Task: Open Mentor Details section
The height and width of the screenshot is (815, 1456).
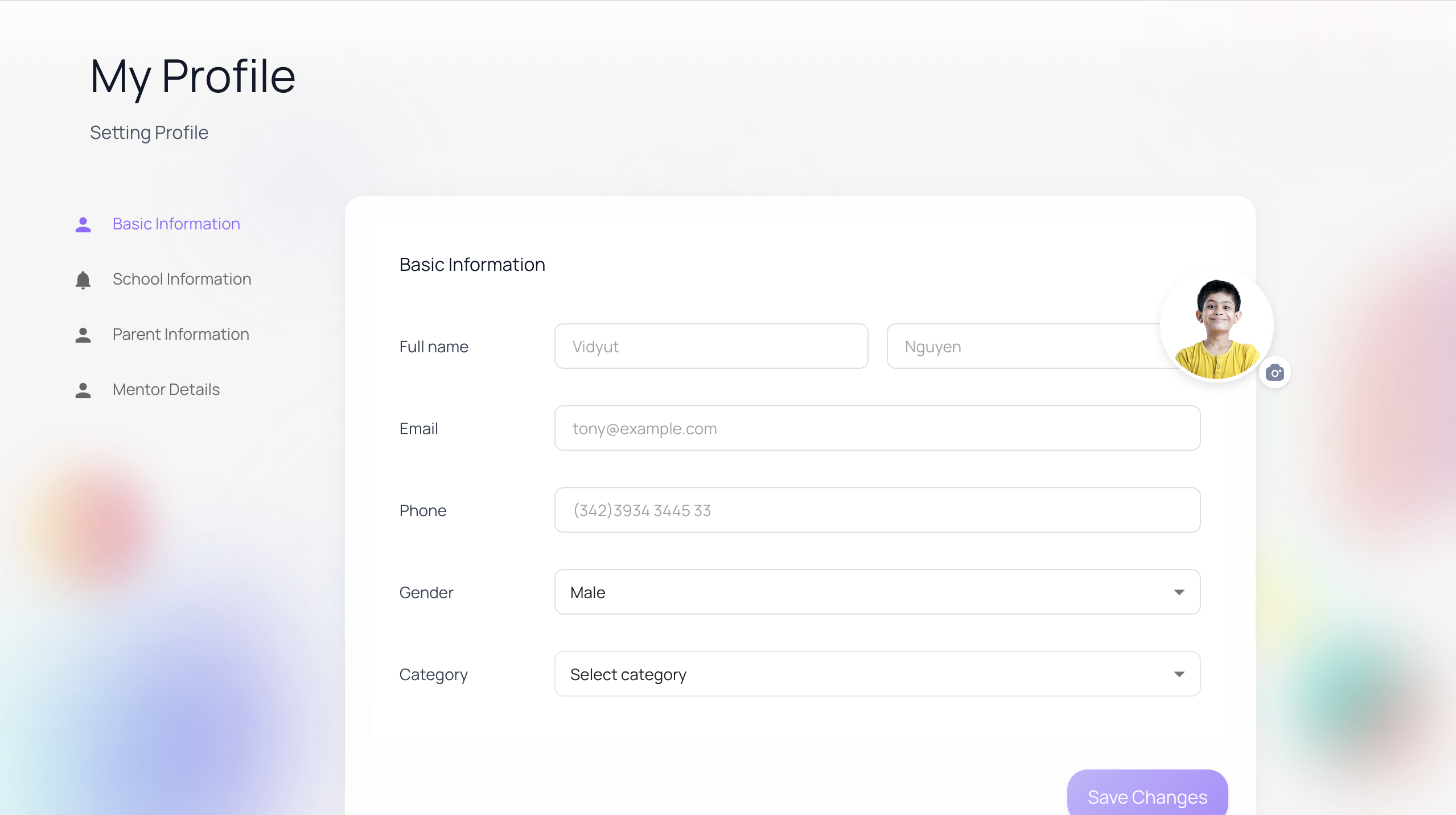Action: tap(166, 390)
